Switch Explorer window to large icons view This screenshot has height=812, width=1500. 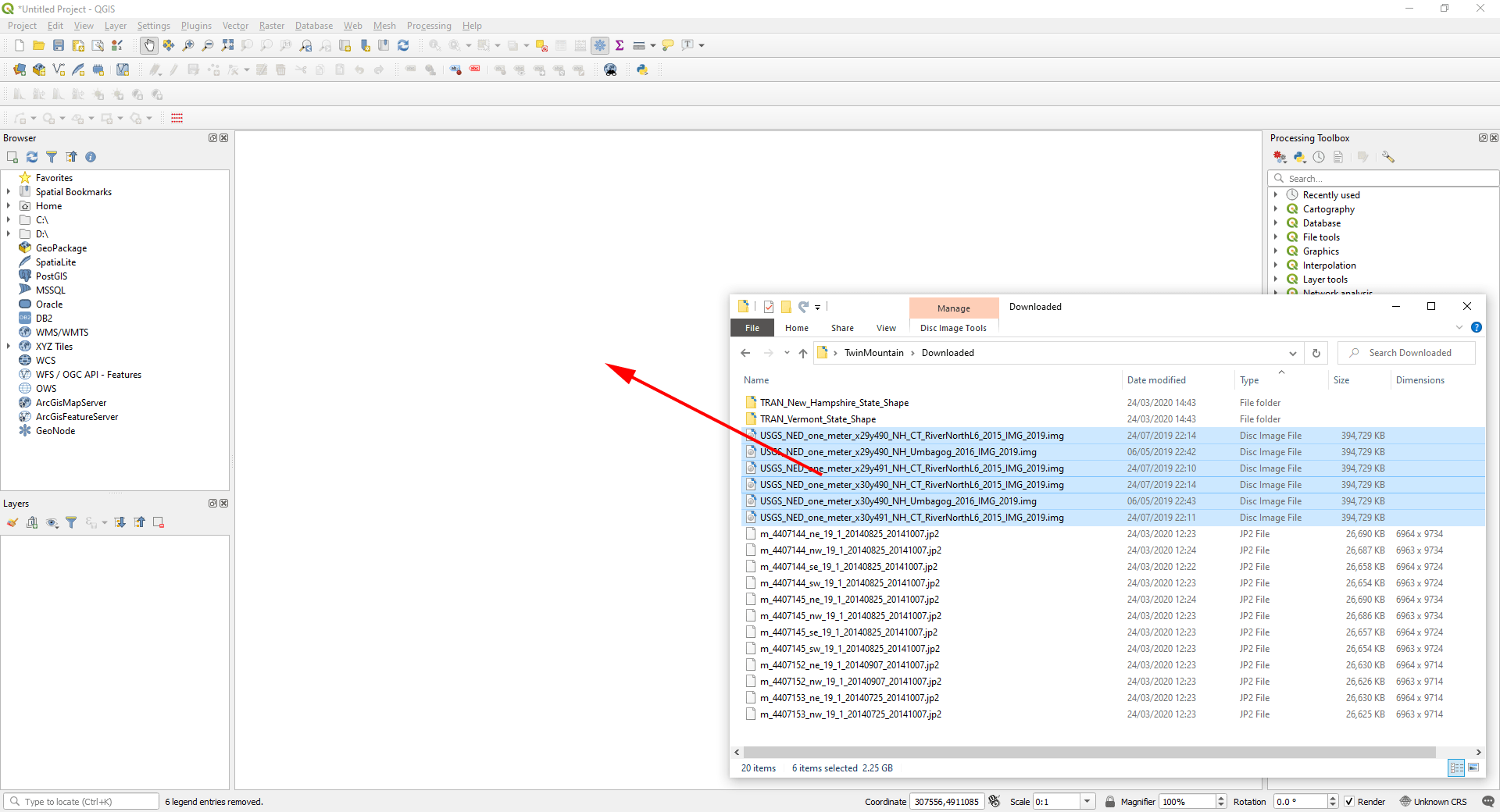pyautogui.click(x=1473, y=767)
